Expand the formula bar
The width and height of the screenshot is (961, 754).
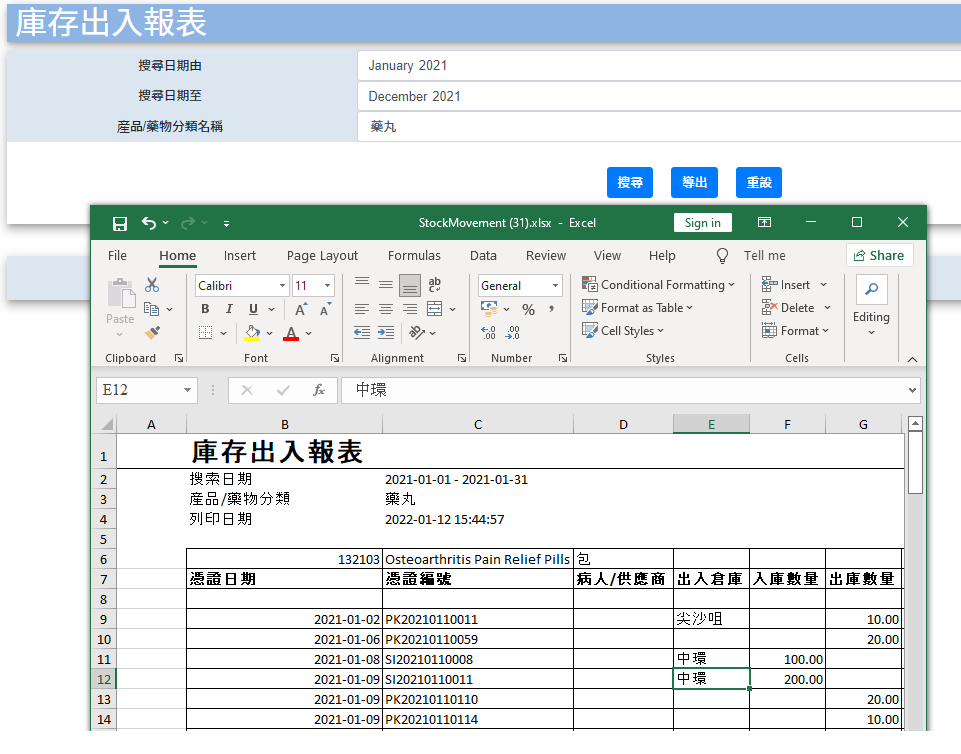(x=912, y=390)
